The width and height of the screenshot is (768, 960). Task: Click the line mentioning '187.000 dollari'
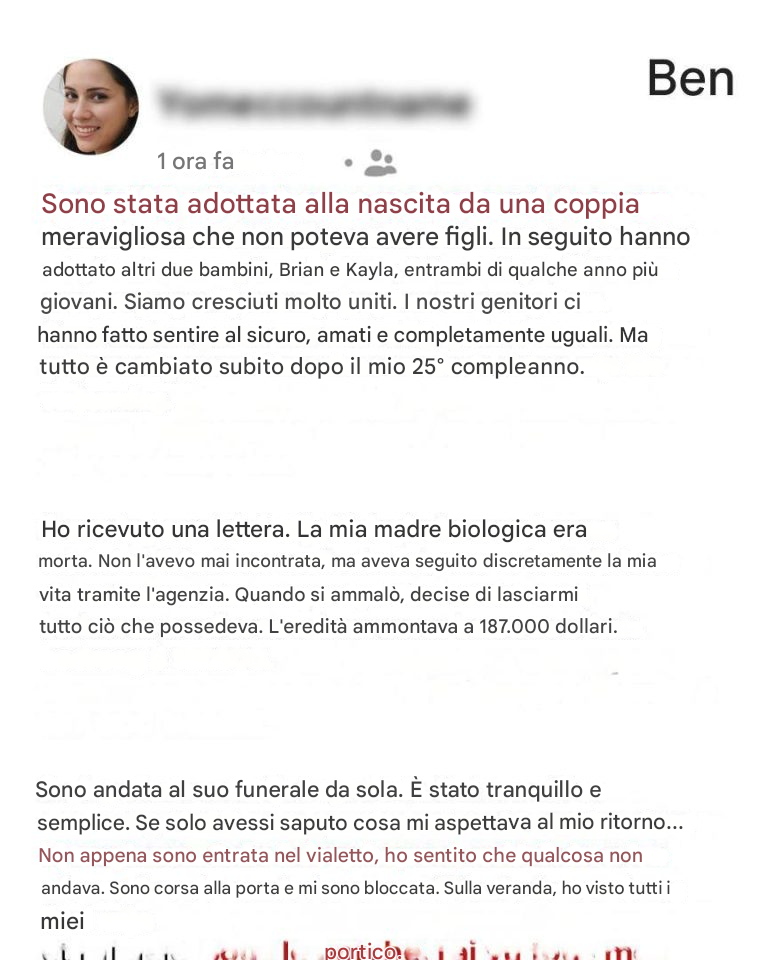(x=328, y=626)
